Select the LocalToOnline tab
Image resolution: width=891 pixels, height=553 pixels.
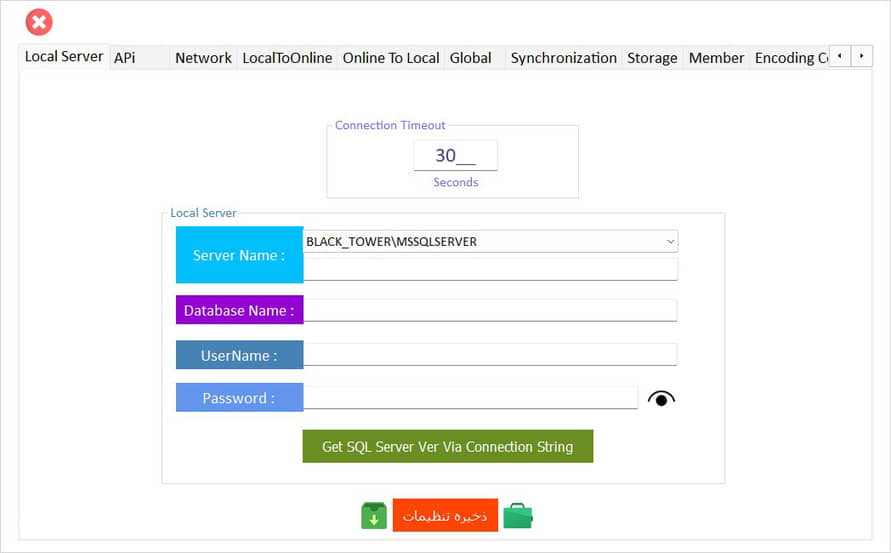[x=287, y=58]
